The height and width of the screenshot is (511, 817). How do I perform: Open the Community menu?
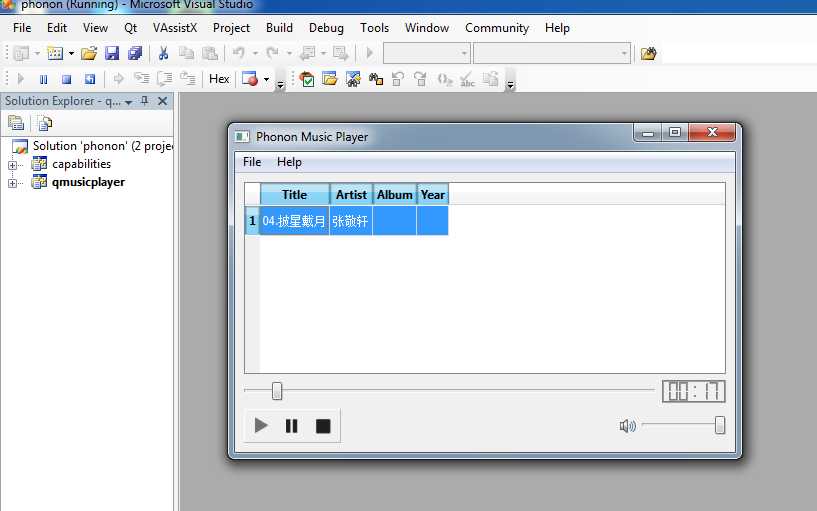(x=497, y=28)
